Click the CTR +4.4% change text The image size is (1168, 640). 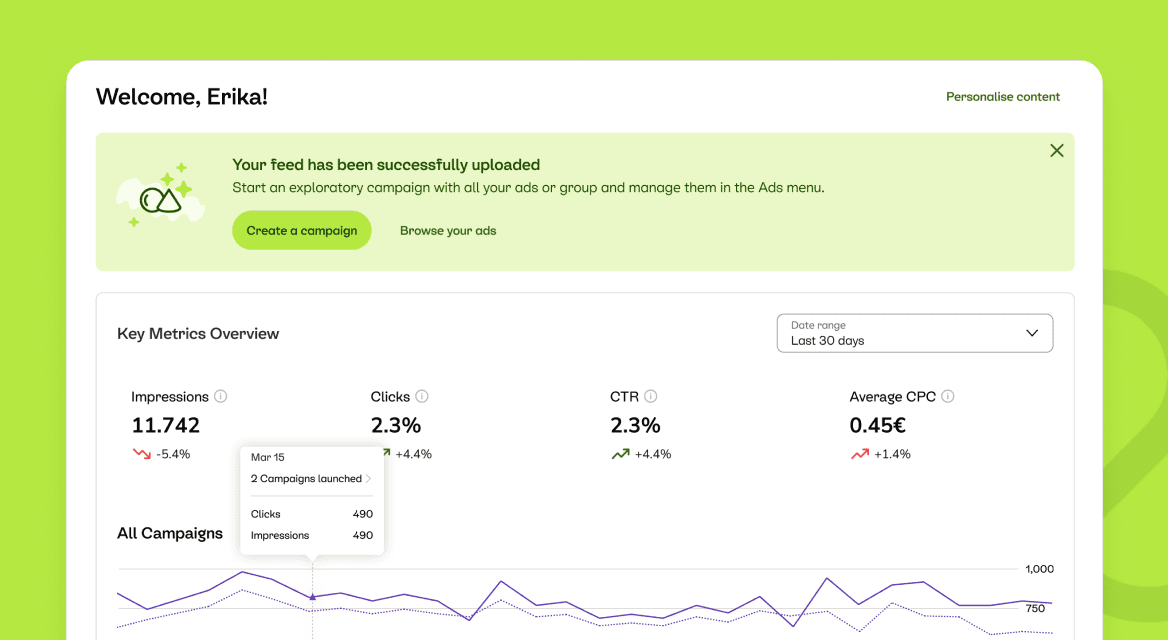653,454
